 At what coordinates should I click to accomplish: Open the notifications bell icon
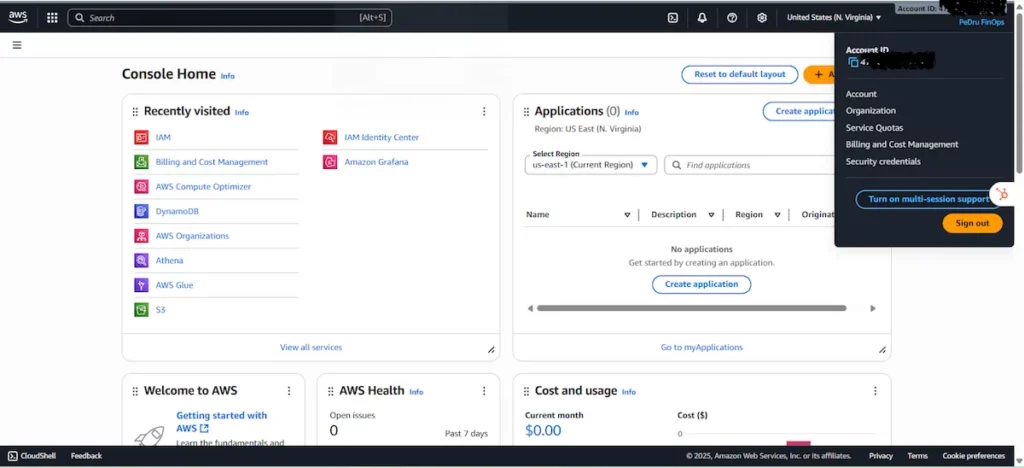click(702, 17)
